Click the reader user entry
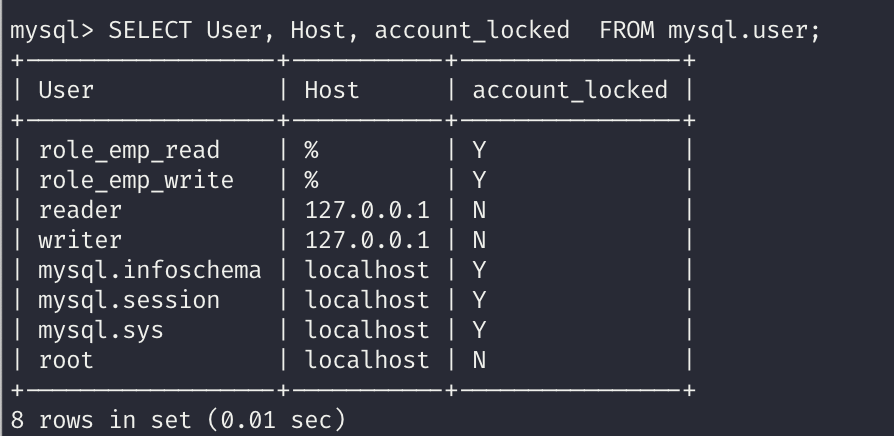This screenshot has width=894, height=436. (80, 210)
